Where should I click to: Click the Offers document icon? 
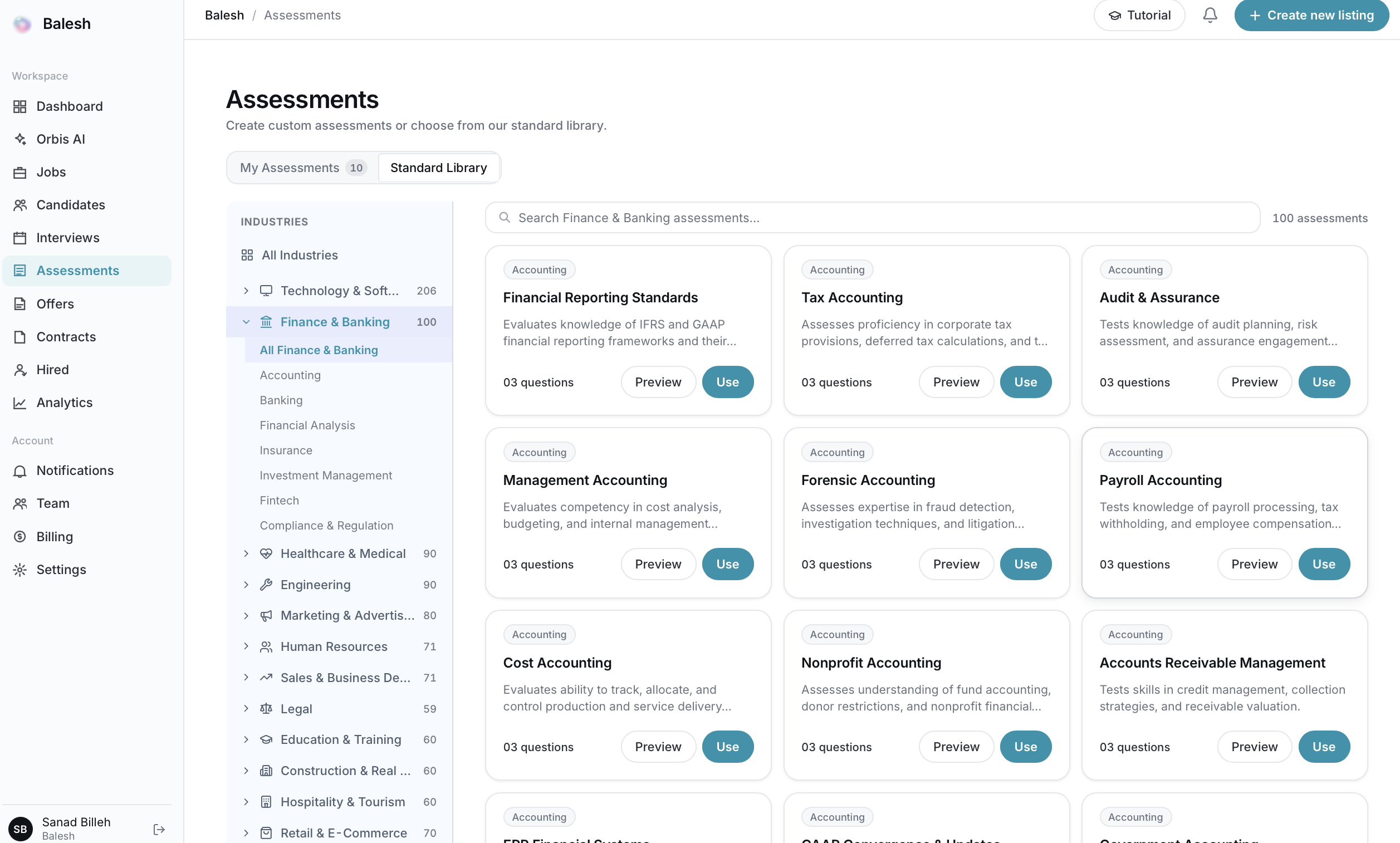(20, 304)
